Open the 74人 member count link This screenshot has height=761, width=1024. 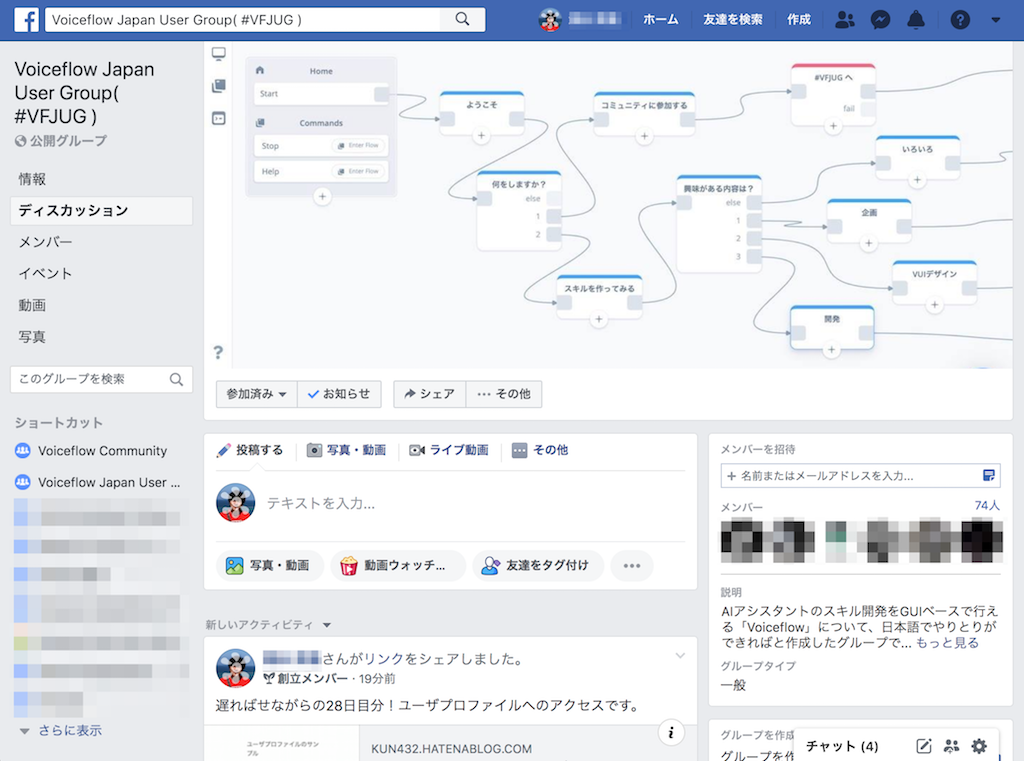tap(987, 506)
